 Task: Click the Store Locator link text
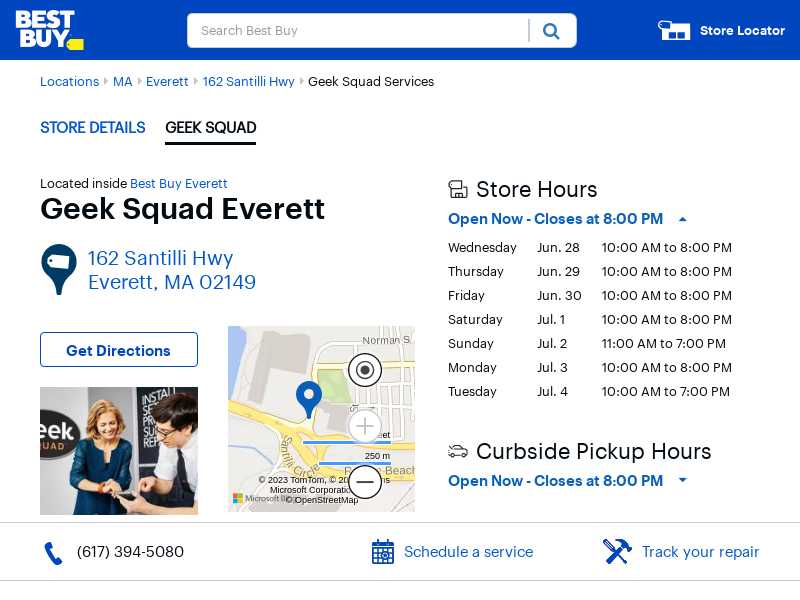[742, 31]
